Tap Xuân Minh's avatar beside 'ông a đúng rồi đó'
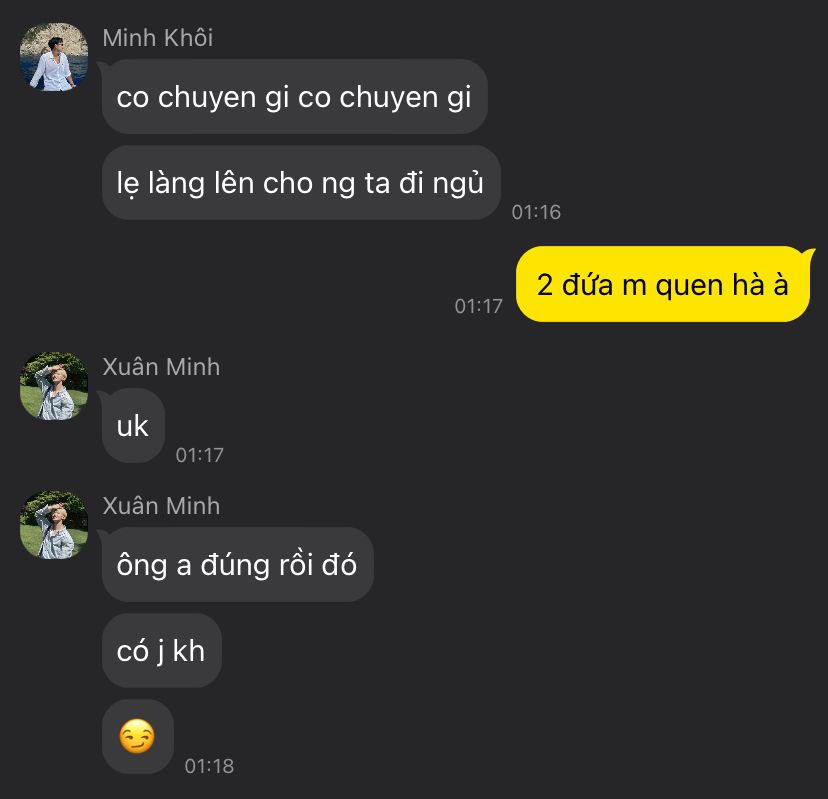This screenshot has width=828, height=799. tap(54, 525)
